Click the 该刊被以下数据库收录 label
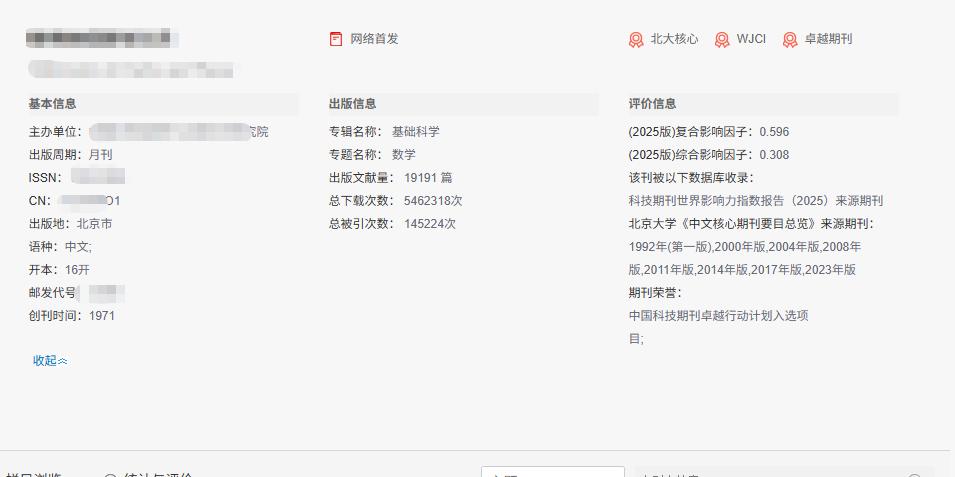Image resolution: width=955 pixels, height=477 pixels. click(x=691, y=178)
